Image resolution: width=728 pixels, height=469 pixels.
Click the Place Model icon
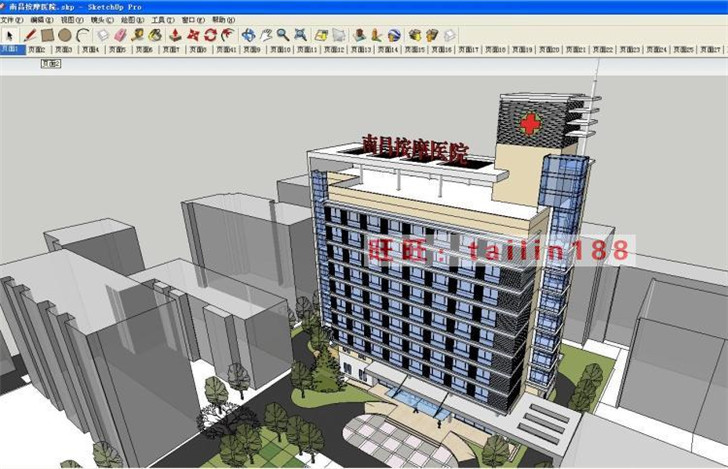pyautogui.click(x=359, y=35)
